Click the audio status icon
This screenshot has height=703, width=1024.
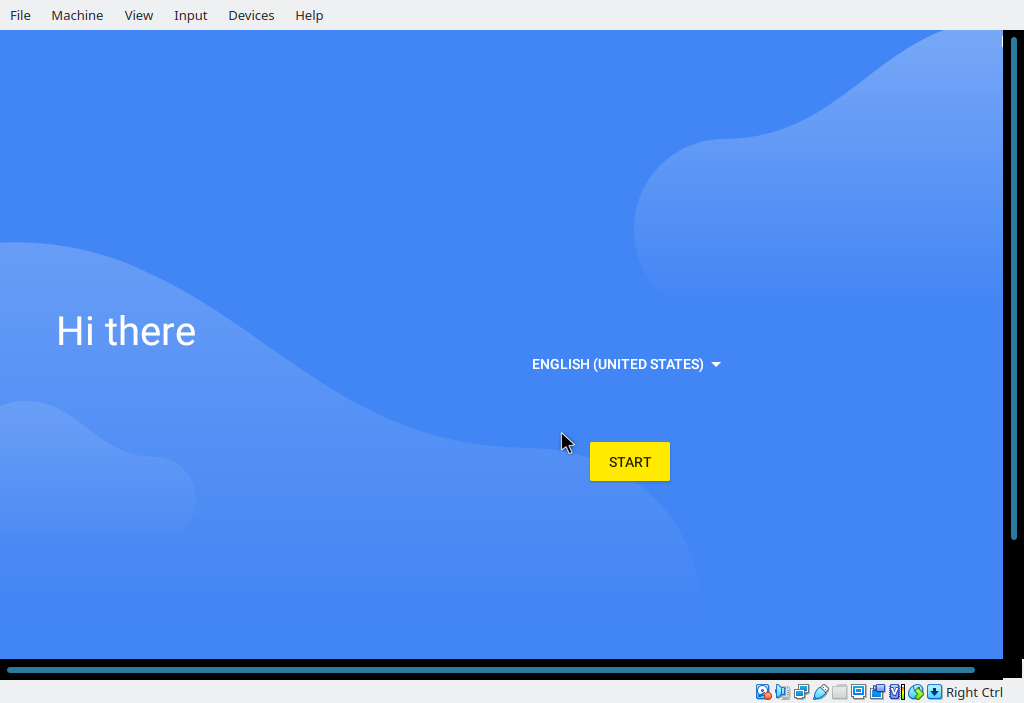[x=782, y=692]
